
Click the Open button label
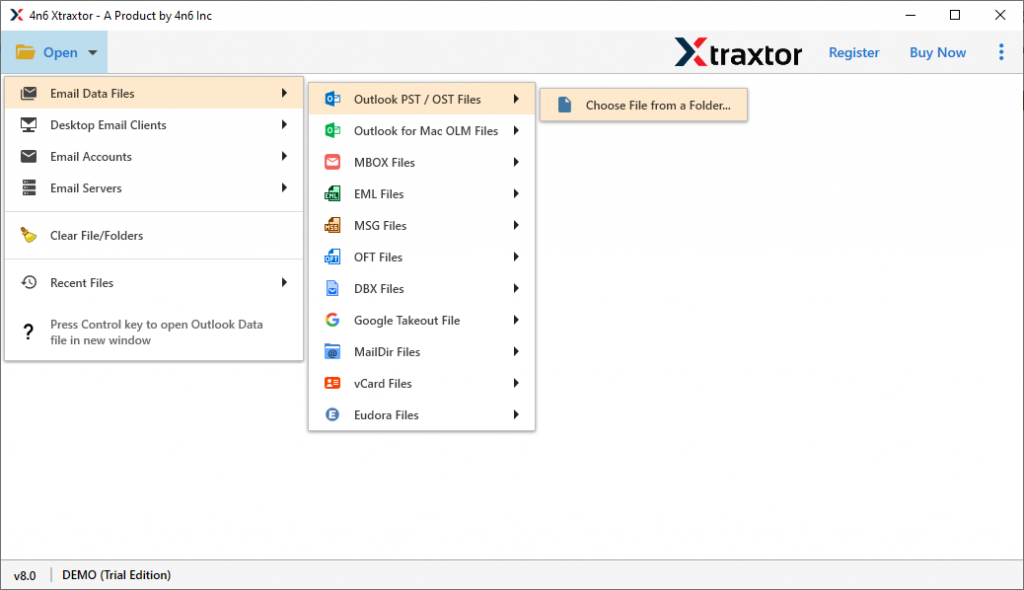coord(60,52)
